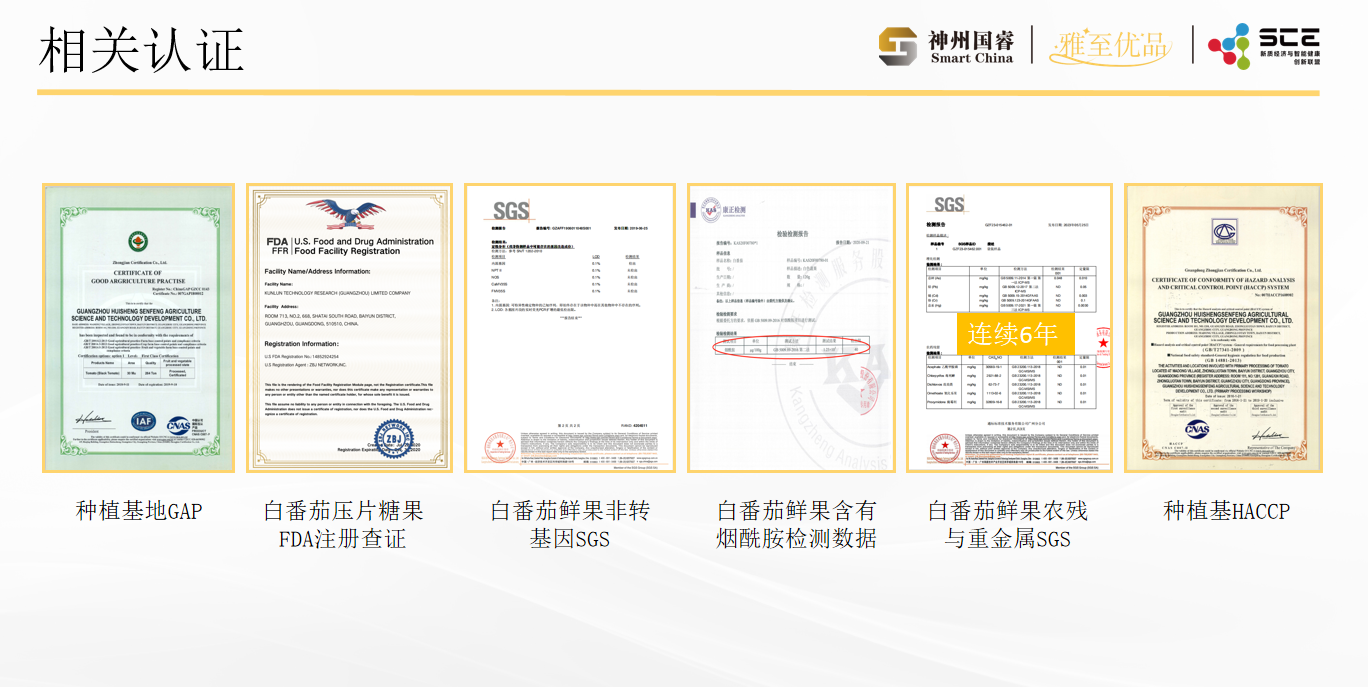This screenshot has width=1368, height=687.
Task: Click the green emblem atop GAP certificate
Action: [137, 241]
